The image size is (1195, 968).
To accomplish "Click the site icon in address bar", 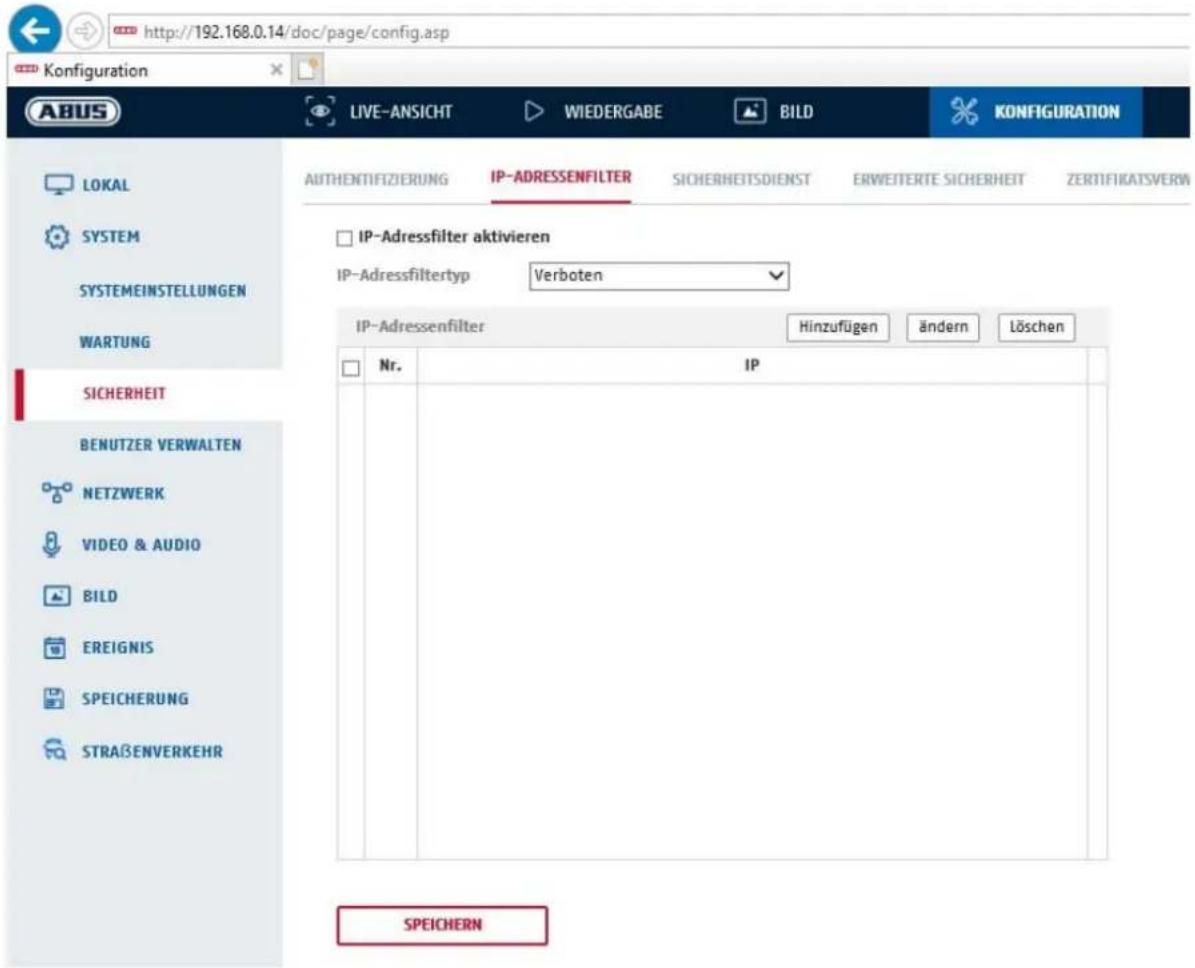I will coord(125,31).
